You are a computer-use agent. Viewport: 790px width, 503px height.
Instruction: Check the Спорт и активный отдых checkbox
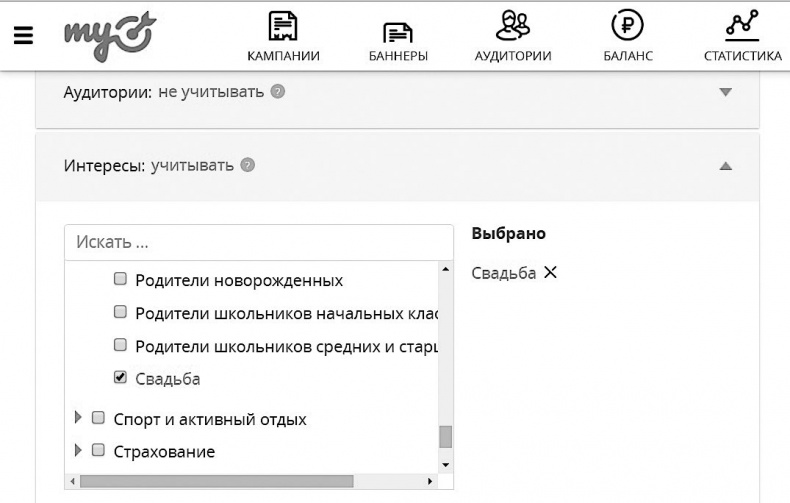(x=98, y=418)
